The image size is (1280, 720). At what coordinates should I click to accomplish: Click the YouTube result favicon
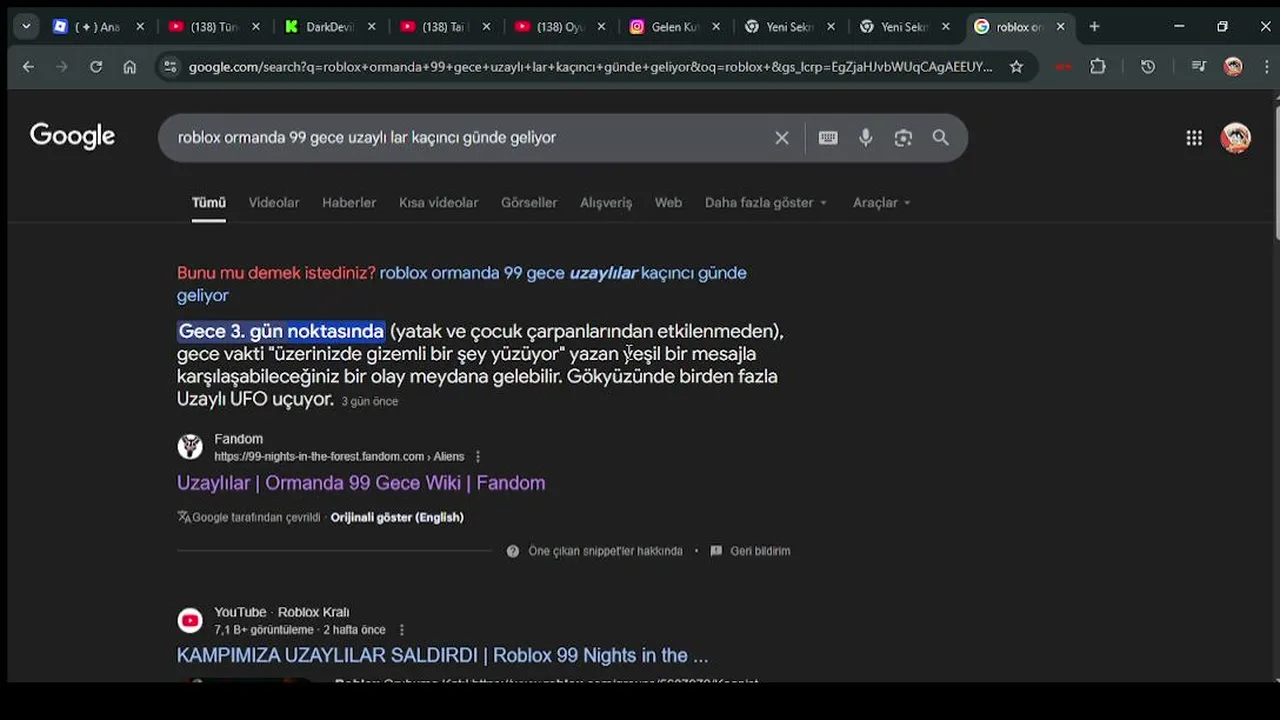tap(190, 621)
